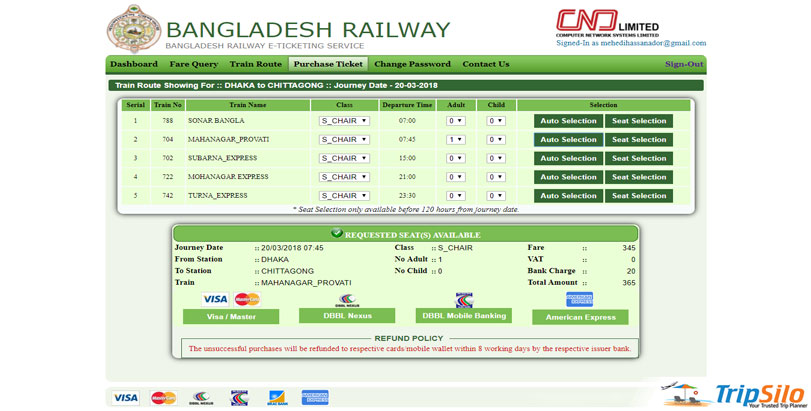Click Auto Selection for MOHANAGAR EXPRESS

(x=568, y=177)
